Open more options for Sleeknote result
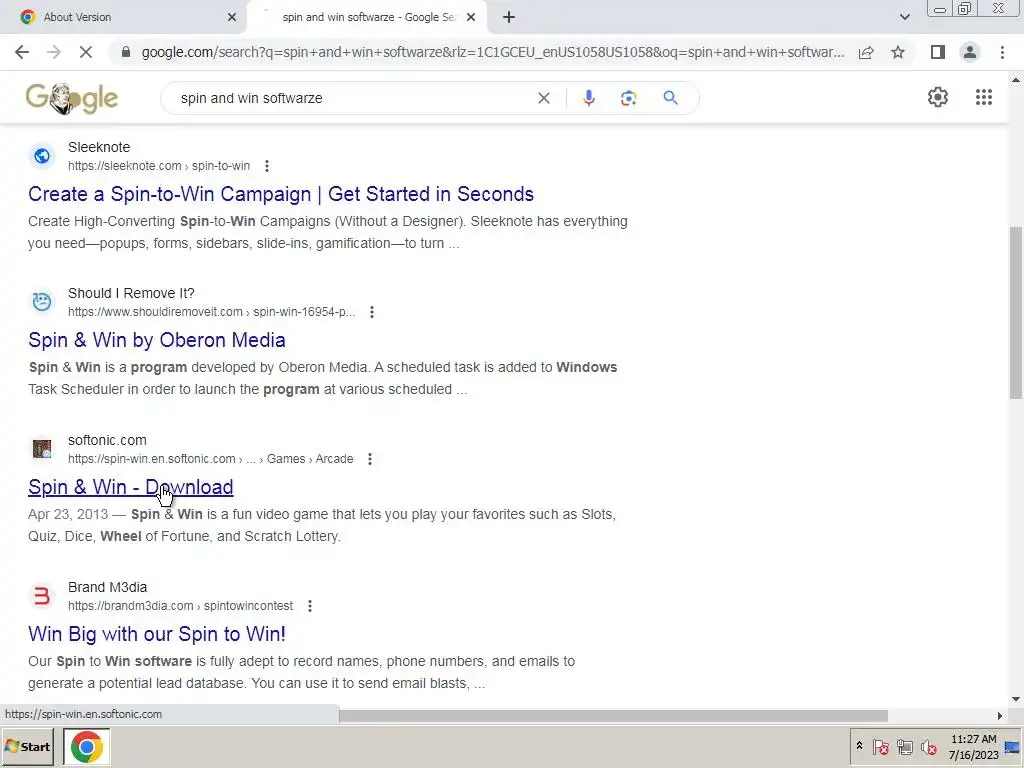The image size is (1024, 768). point(266,166)
